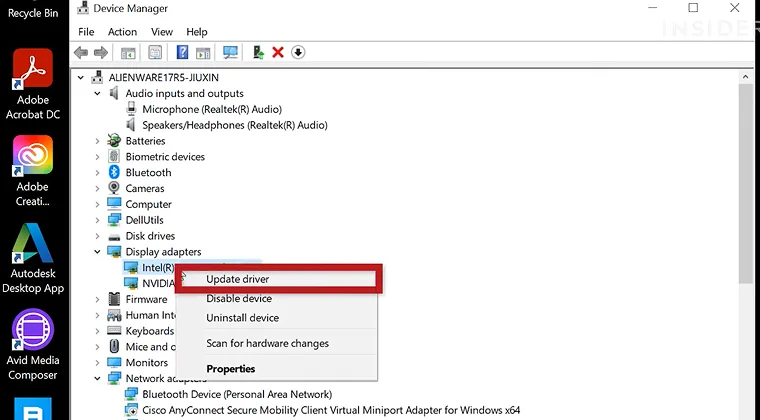Click the vertical scrollbar thumb

745,184
